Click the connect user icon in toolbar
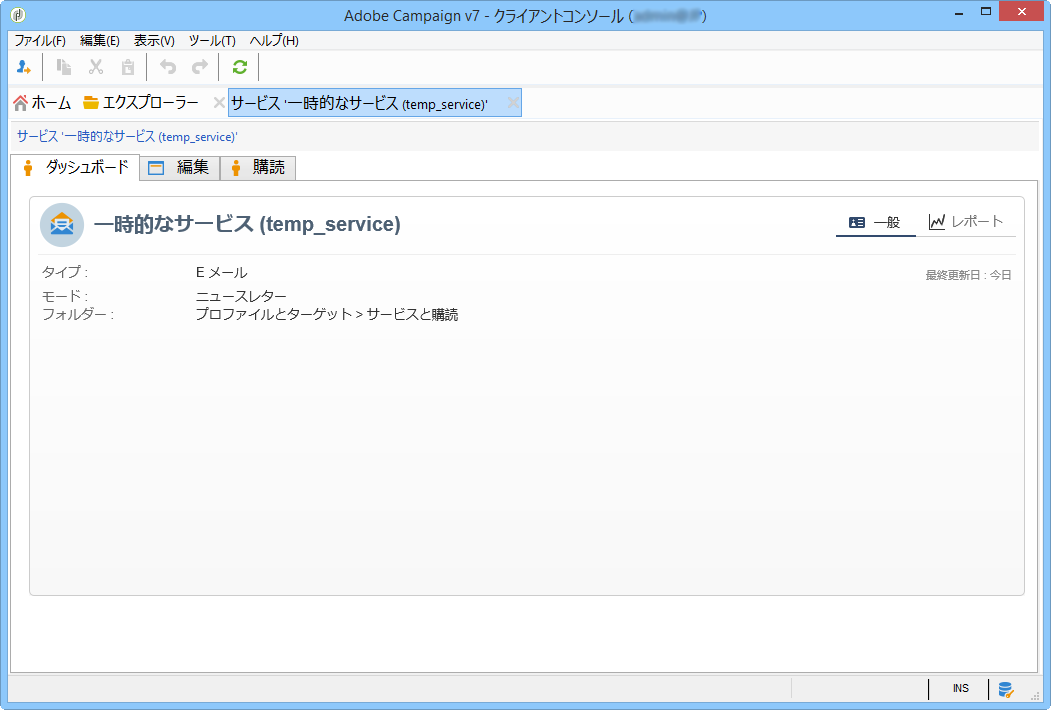This screenshot has width=1051, height=710. (23, 67)
